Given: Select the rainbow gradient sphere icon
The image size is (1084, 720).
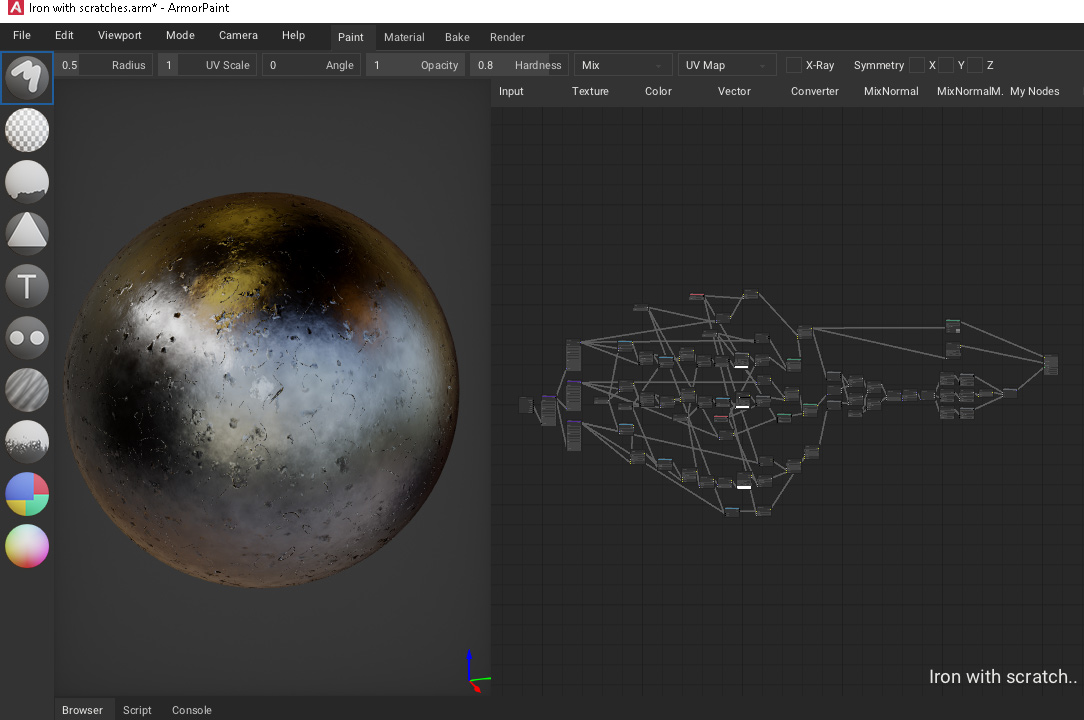Looking at the screenshot, I should point(26,546).
